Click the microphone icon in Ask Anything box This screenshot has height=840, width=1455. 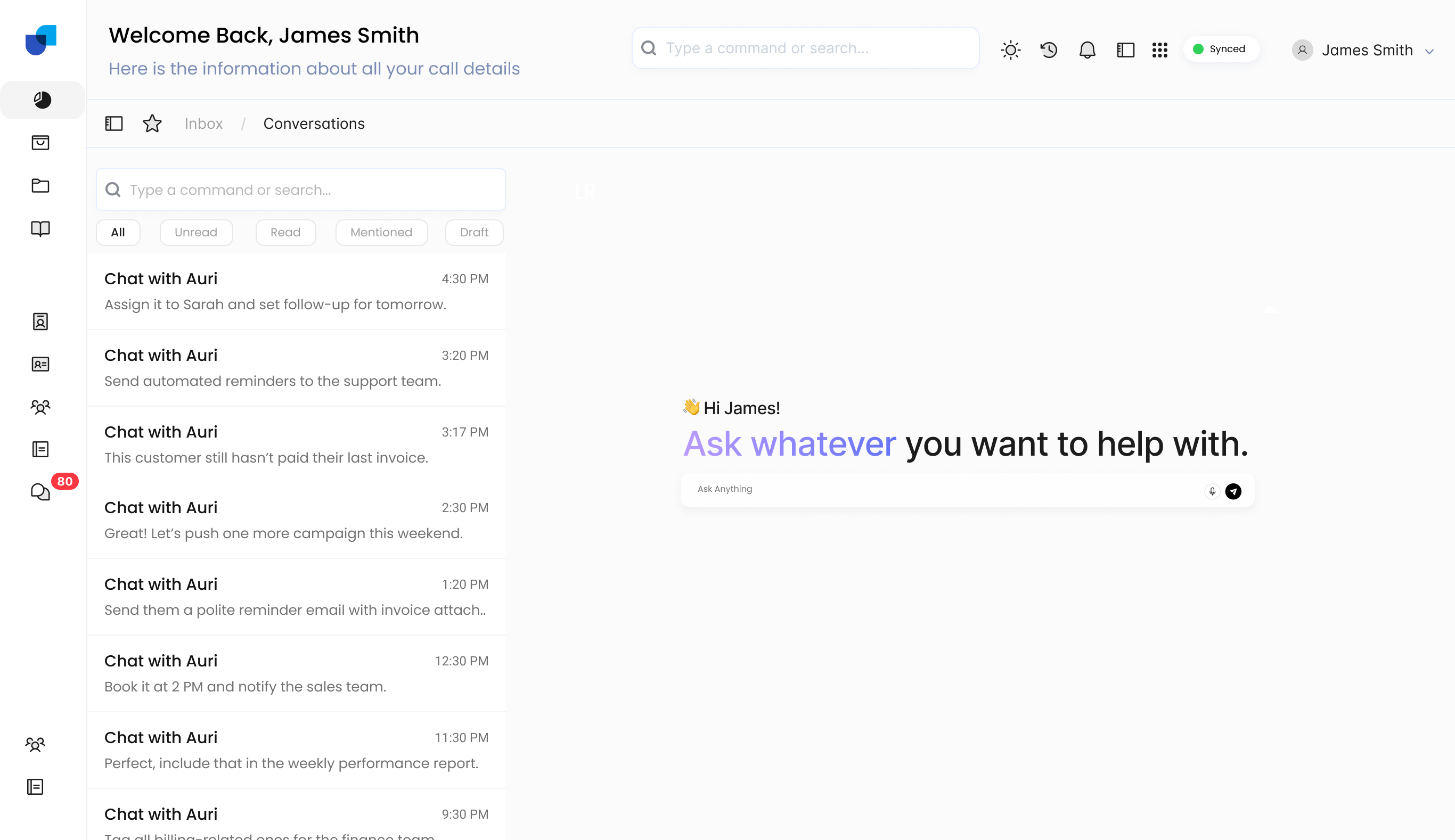pyautogui.click(x=1212, y=491)
